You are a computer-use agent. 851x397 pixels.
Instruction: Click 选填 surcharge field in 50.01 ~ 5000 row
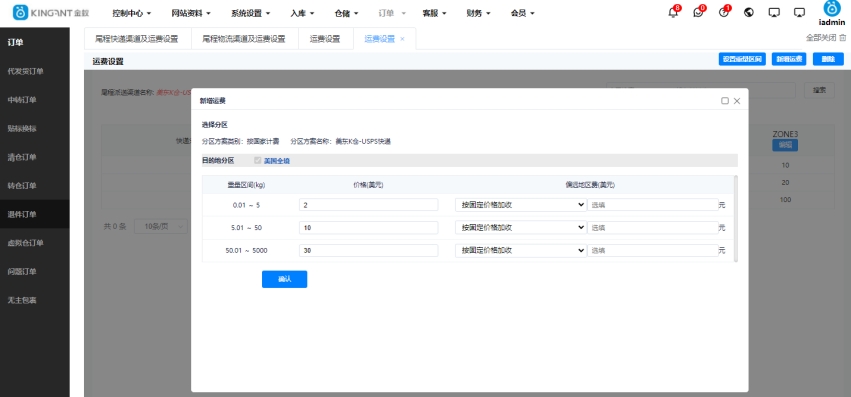tap(653, 250)
